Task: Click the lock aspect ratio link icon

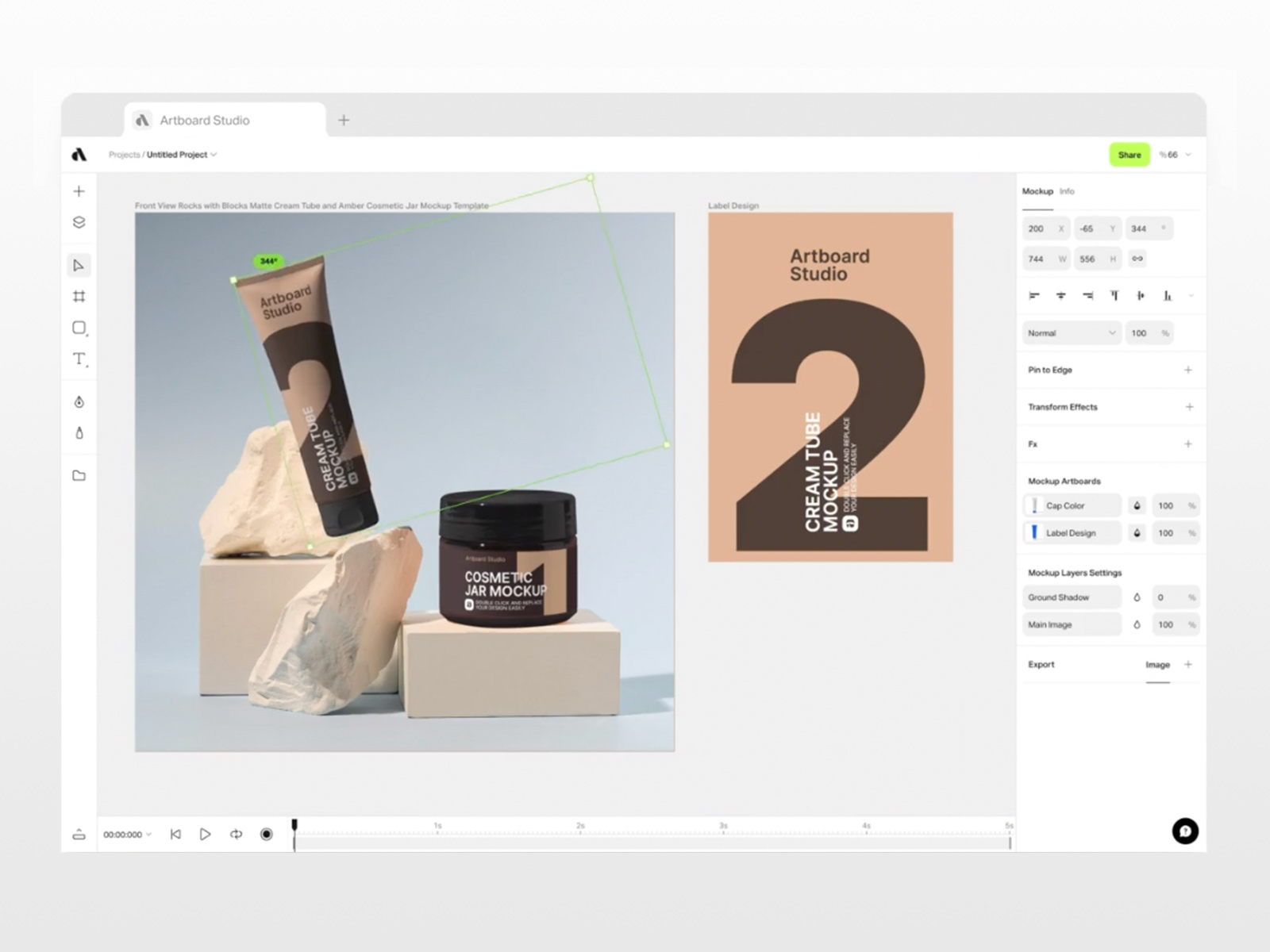Action: [1137, 259]
